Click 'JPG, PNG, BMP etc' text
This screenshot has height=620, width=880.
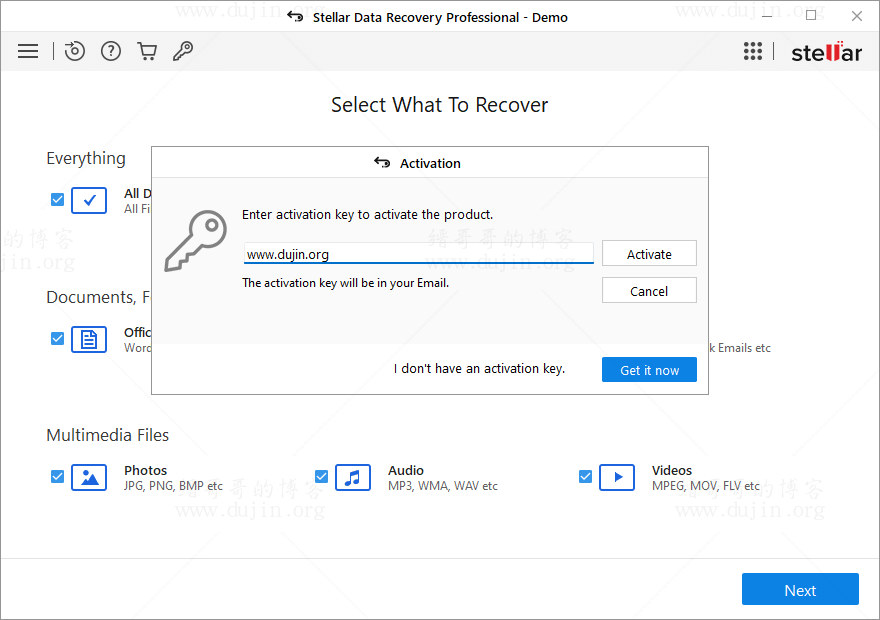[x=173, y=486]
